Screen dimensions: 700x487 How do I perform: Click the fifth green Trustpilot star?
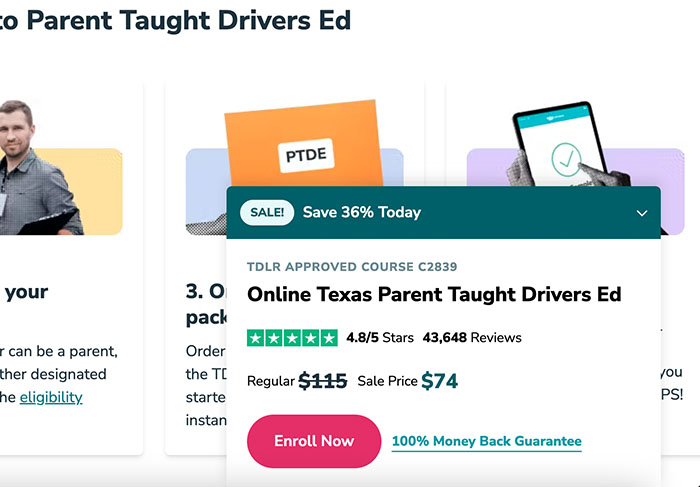[x=328, y=338]
